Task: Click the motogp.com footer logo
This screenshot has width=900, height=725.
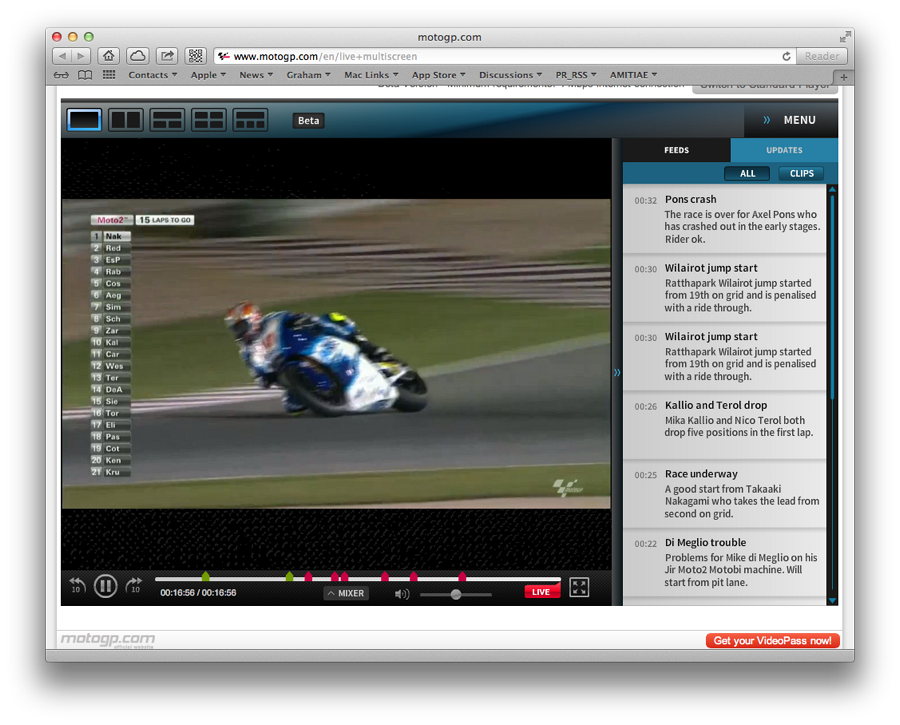Action: coord(108,639)
